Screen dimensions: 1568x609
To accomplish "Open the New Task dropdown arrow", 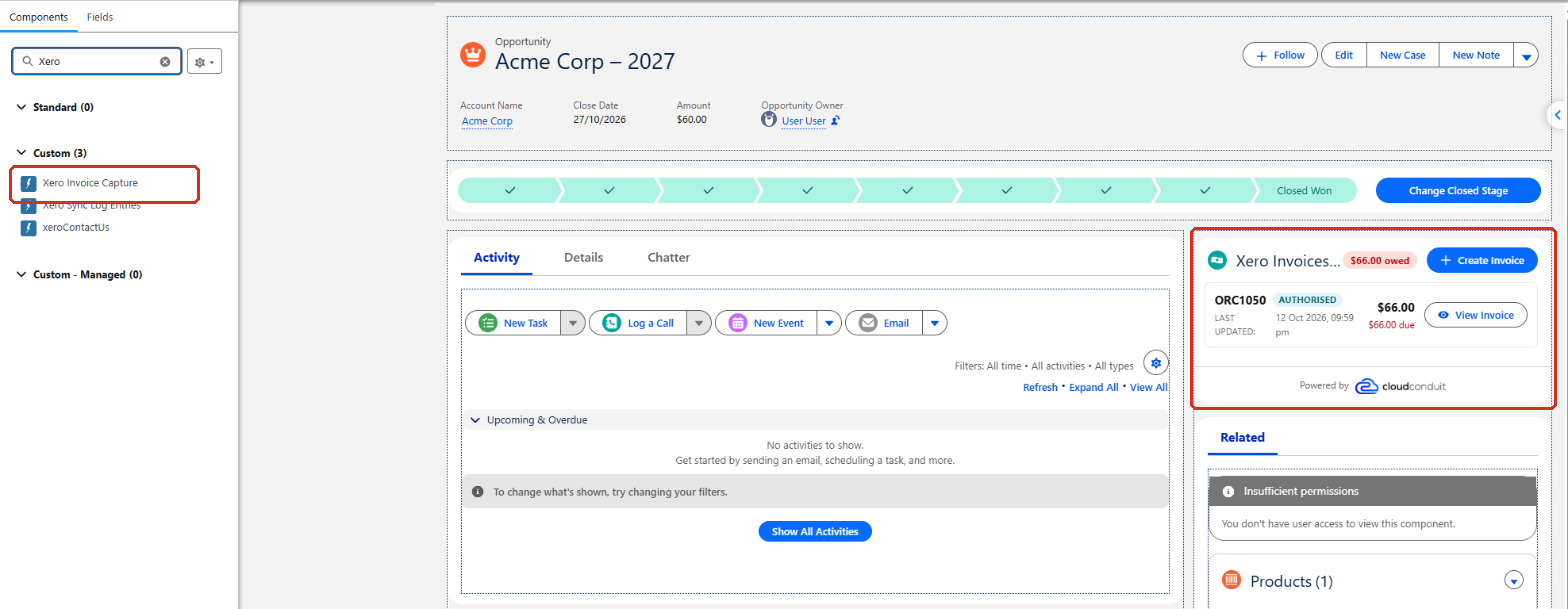I will (572, 323).
